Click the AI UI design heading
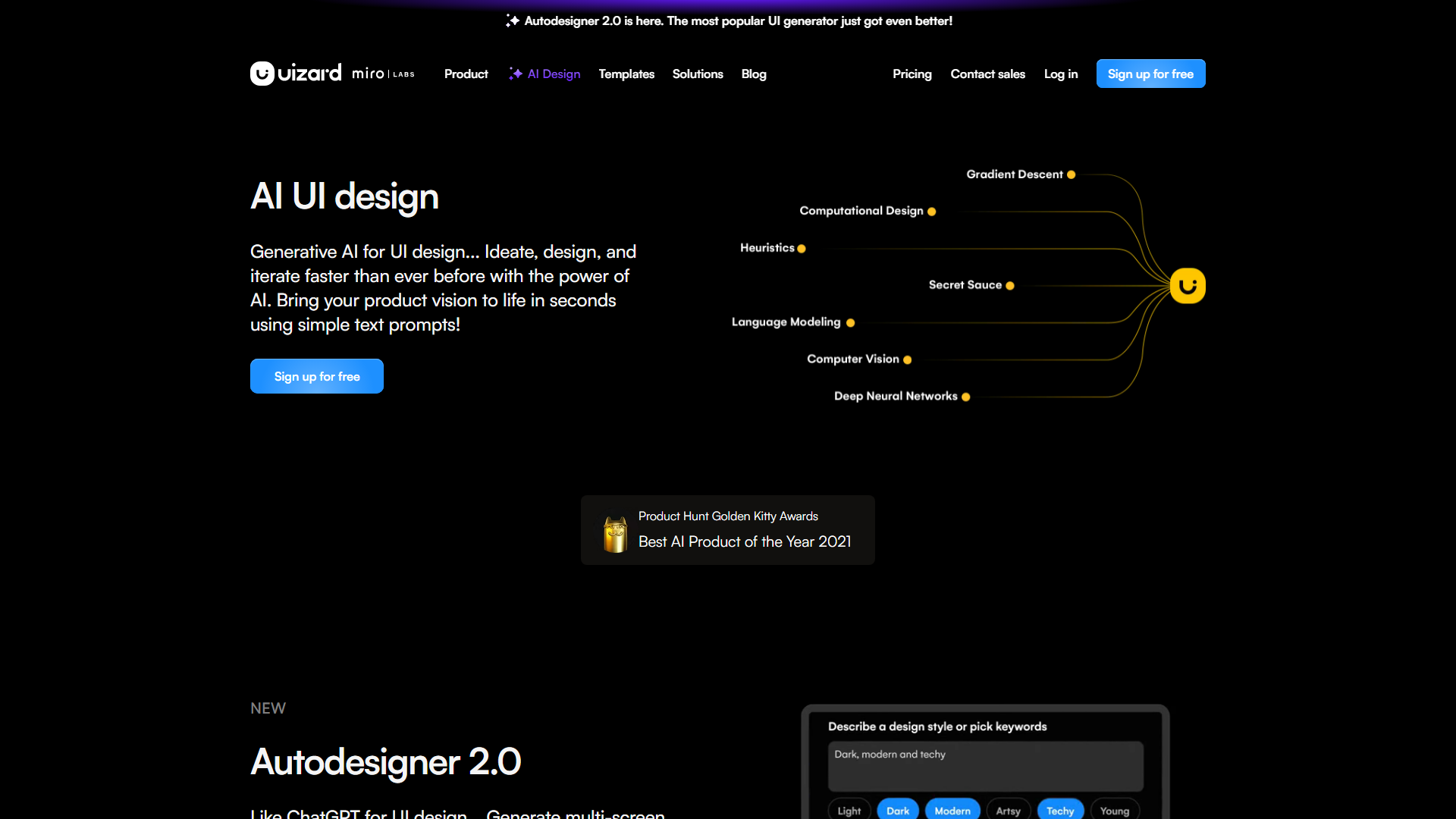The image size is (1456, 819). tap(345, 196)
